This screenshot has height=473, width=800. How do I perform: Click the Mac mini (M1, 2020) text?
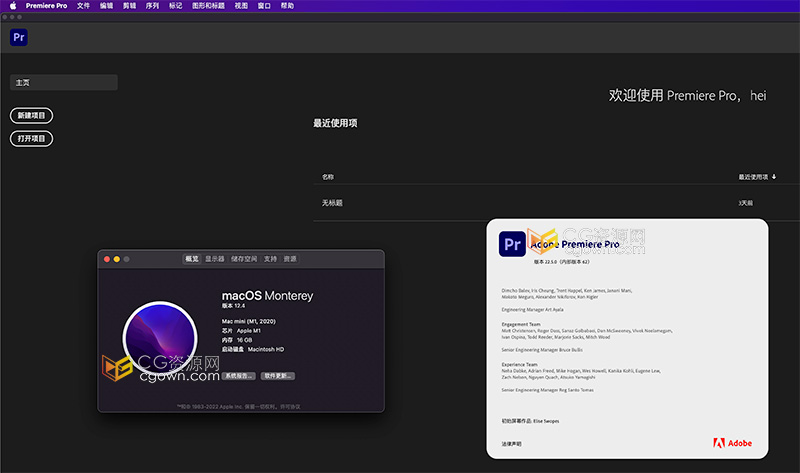tap(248, 321)
